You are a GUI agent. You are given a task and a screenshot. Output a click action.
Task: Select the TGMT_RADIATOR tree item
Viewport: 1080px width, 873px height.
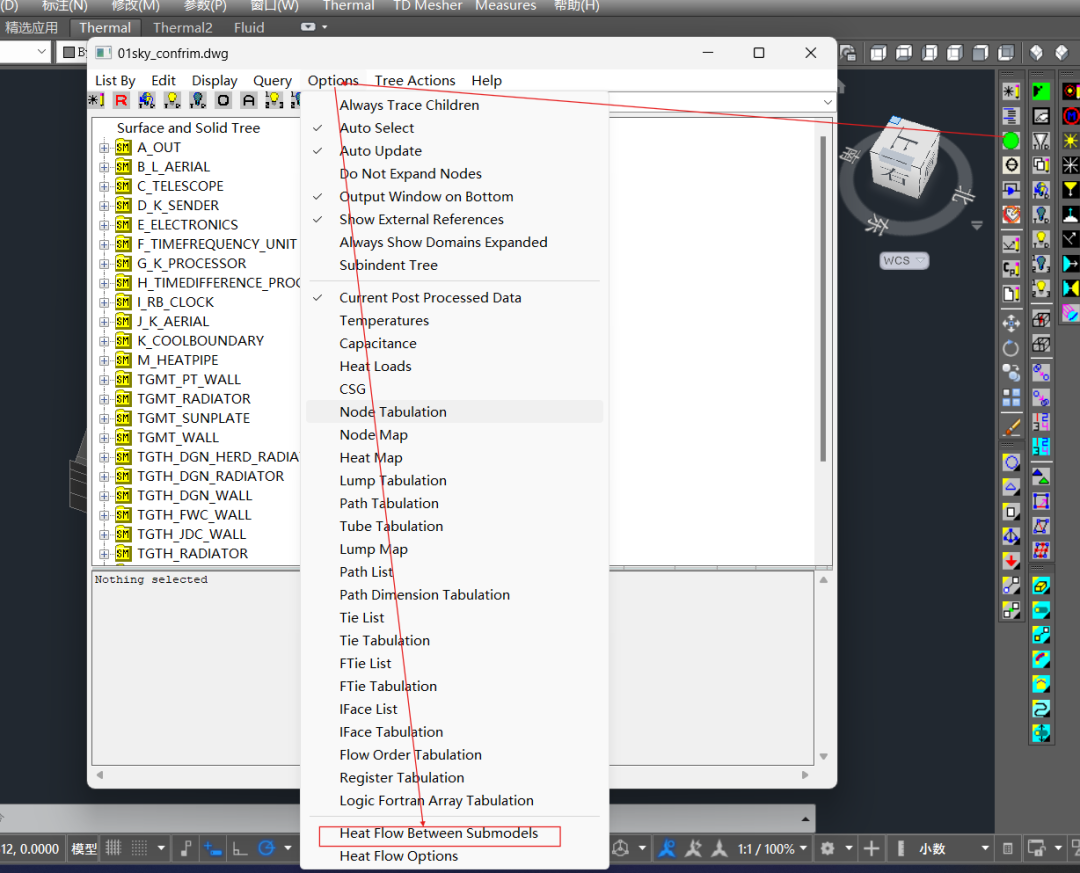(x=194, y=399)
